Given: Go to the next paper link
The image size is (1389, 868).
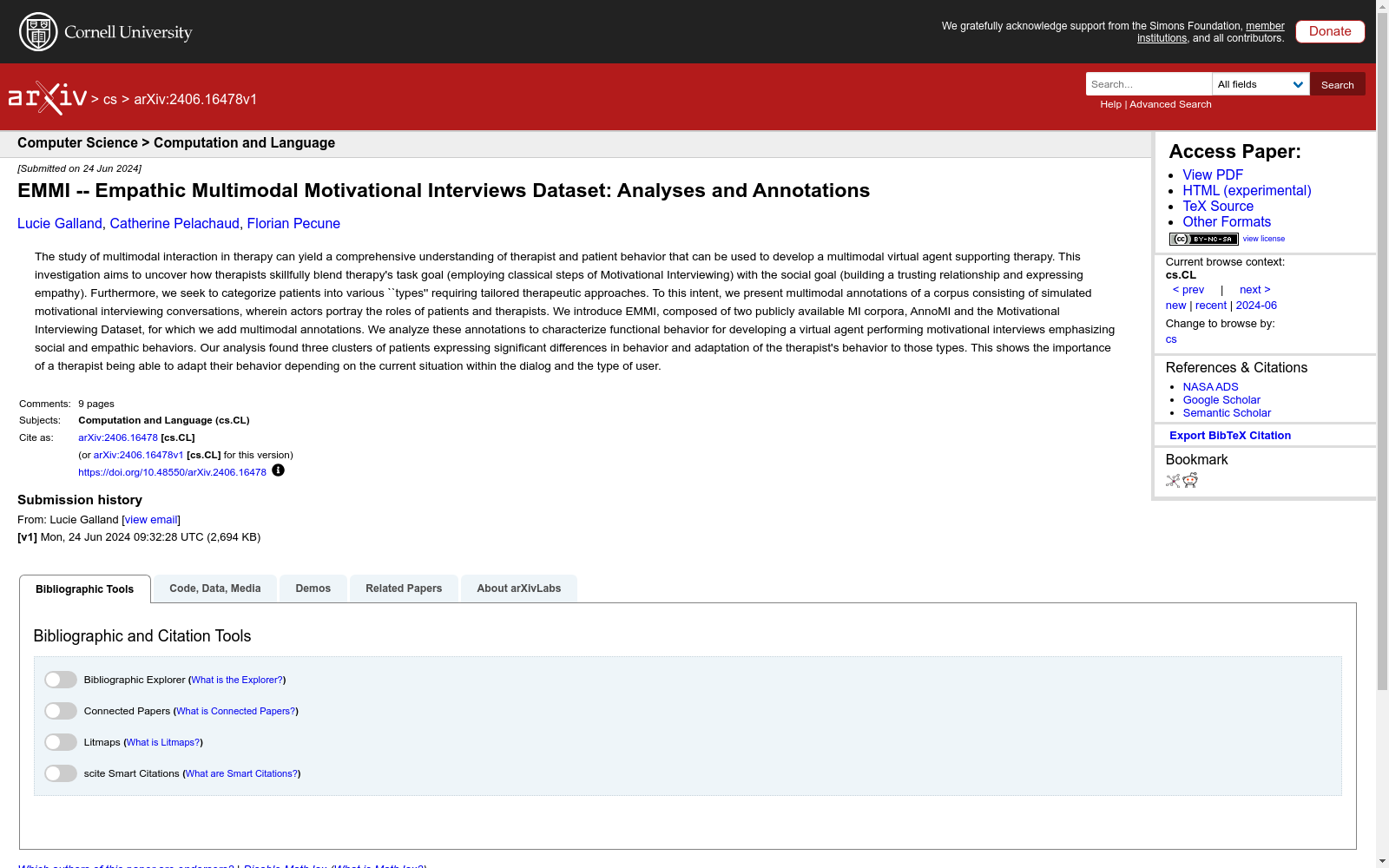Looking at the screenshot, I should [1255, 290].
